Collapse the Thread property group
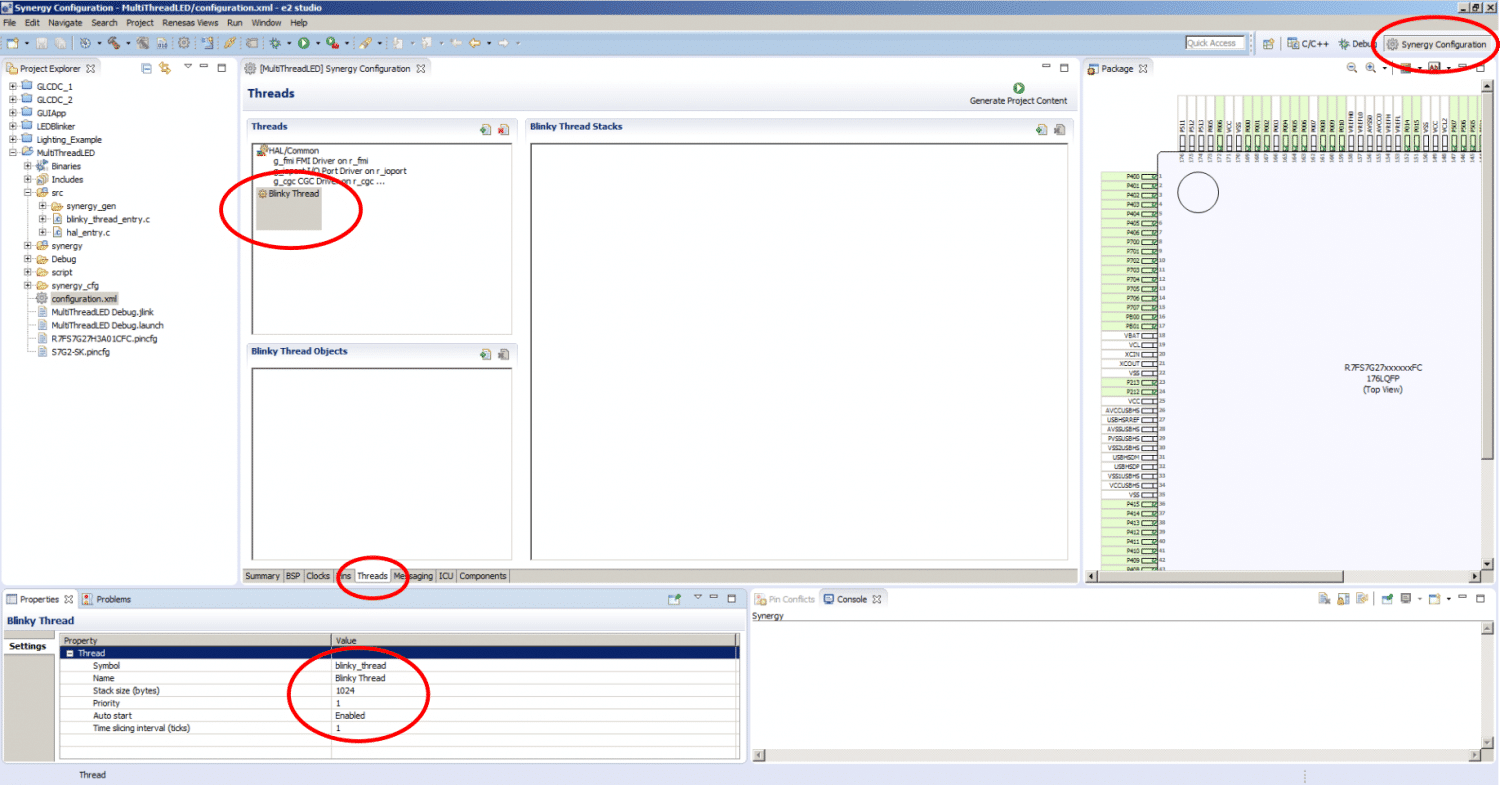Screen dimensions: 1500x785 [x=70, y=653]
